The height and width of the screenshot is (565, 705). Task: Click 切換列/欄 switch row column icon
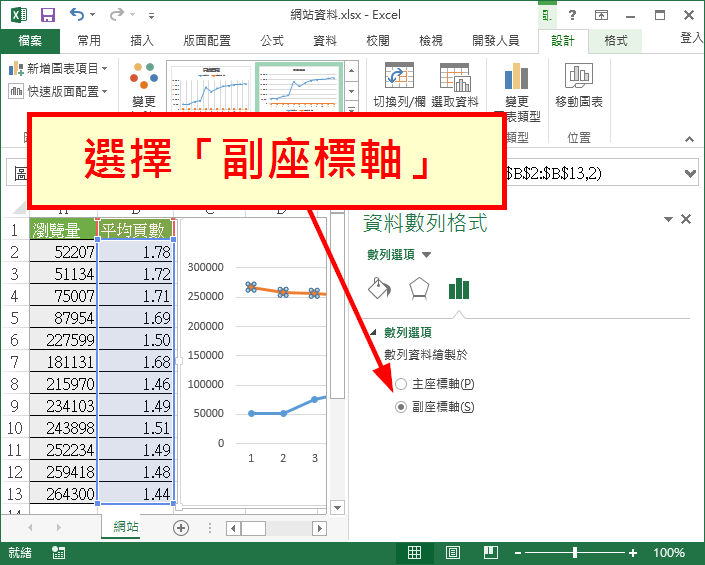click(x=399, y=75)
